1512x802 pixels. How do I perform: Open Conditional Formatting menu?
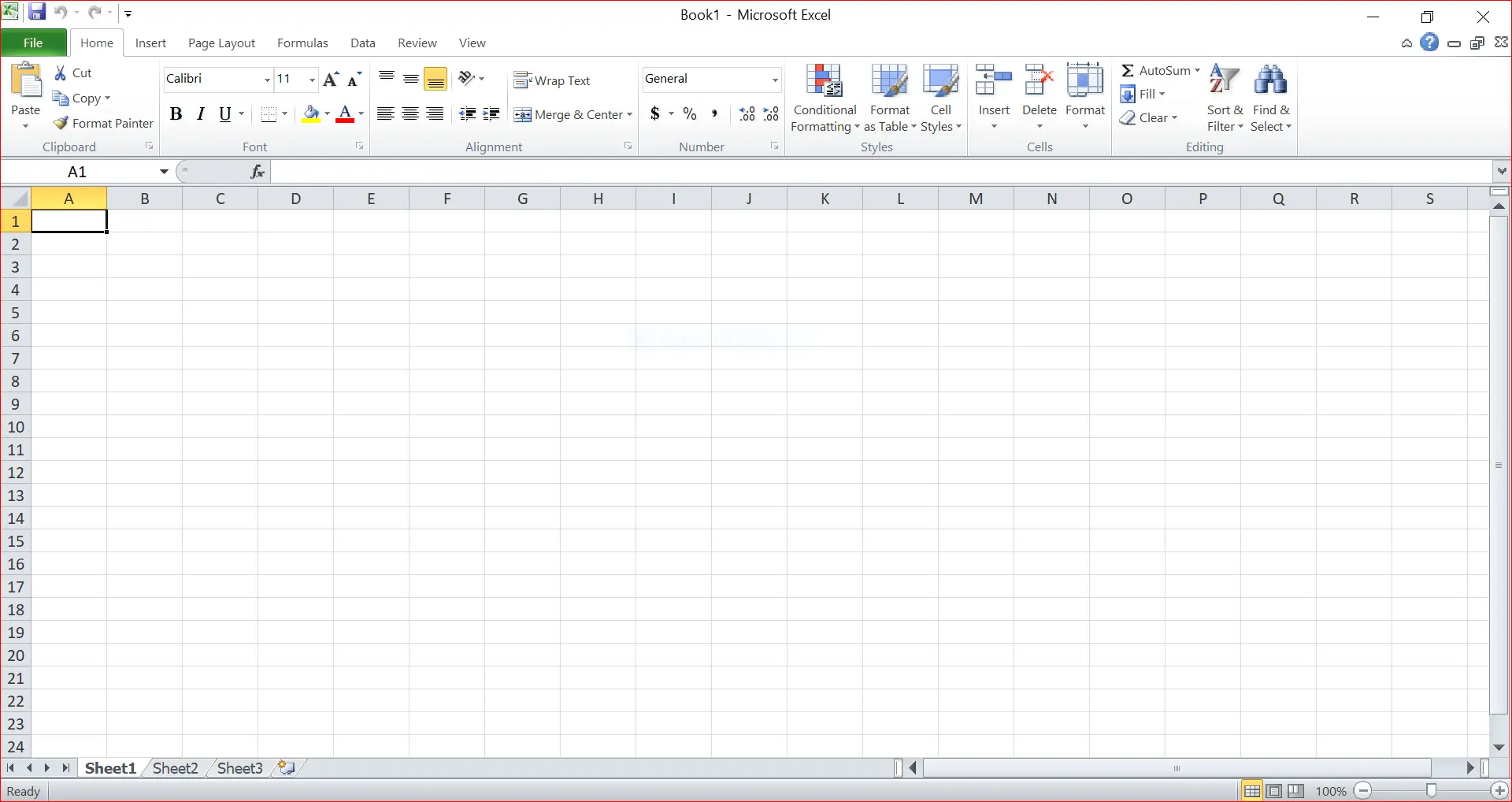click(825, 98)
